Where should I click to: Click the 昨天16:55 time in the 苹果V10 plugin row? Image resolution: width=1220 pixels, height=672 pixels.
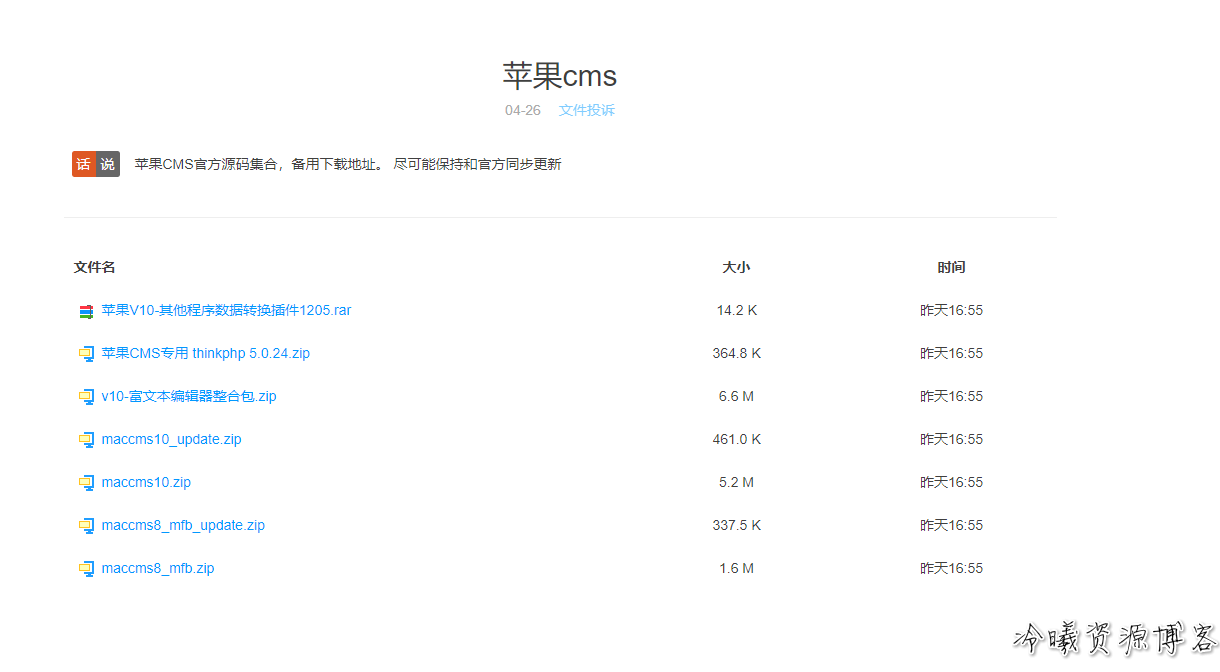(x=951, y=310)
